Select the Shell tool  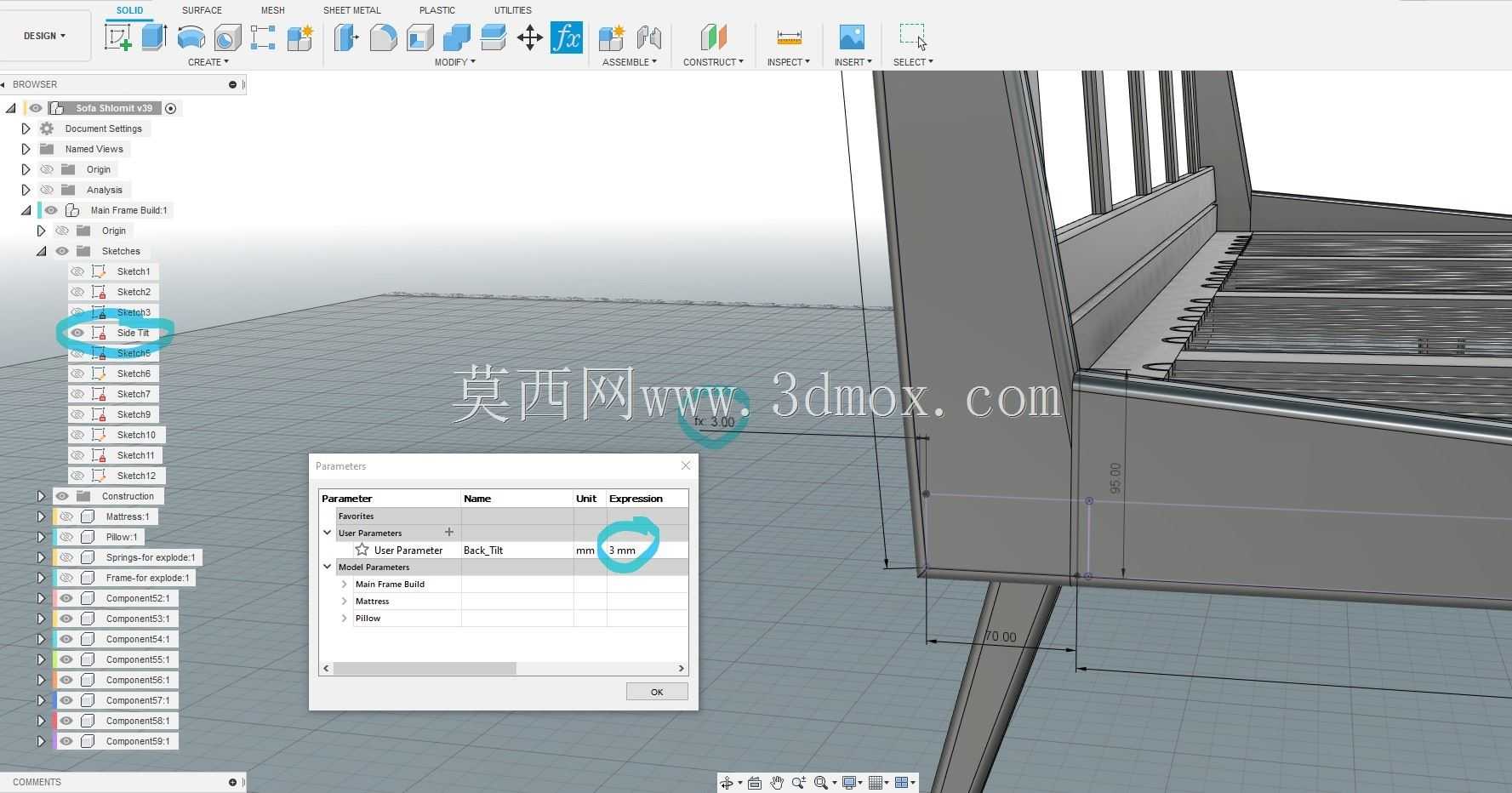(x=420, y=37)
